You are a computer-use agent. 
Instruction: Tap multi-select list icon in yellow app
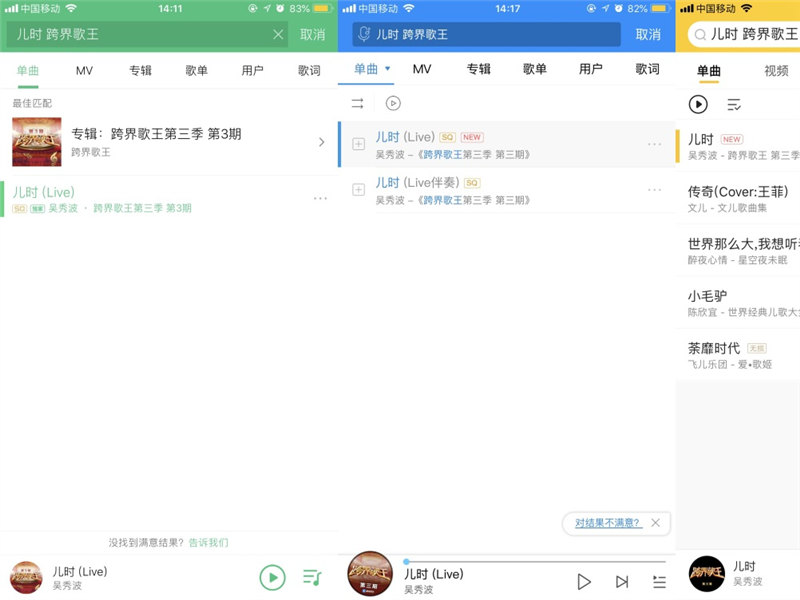734,105
